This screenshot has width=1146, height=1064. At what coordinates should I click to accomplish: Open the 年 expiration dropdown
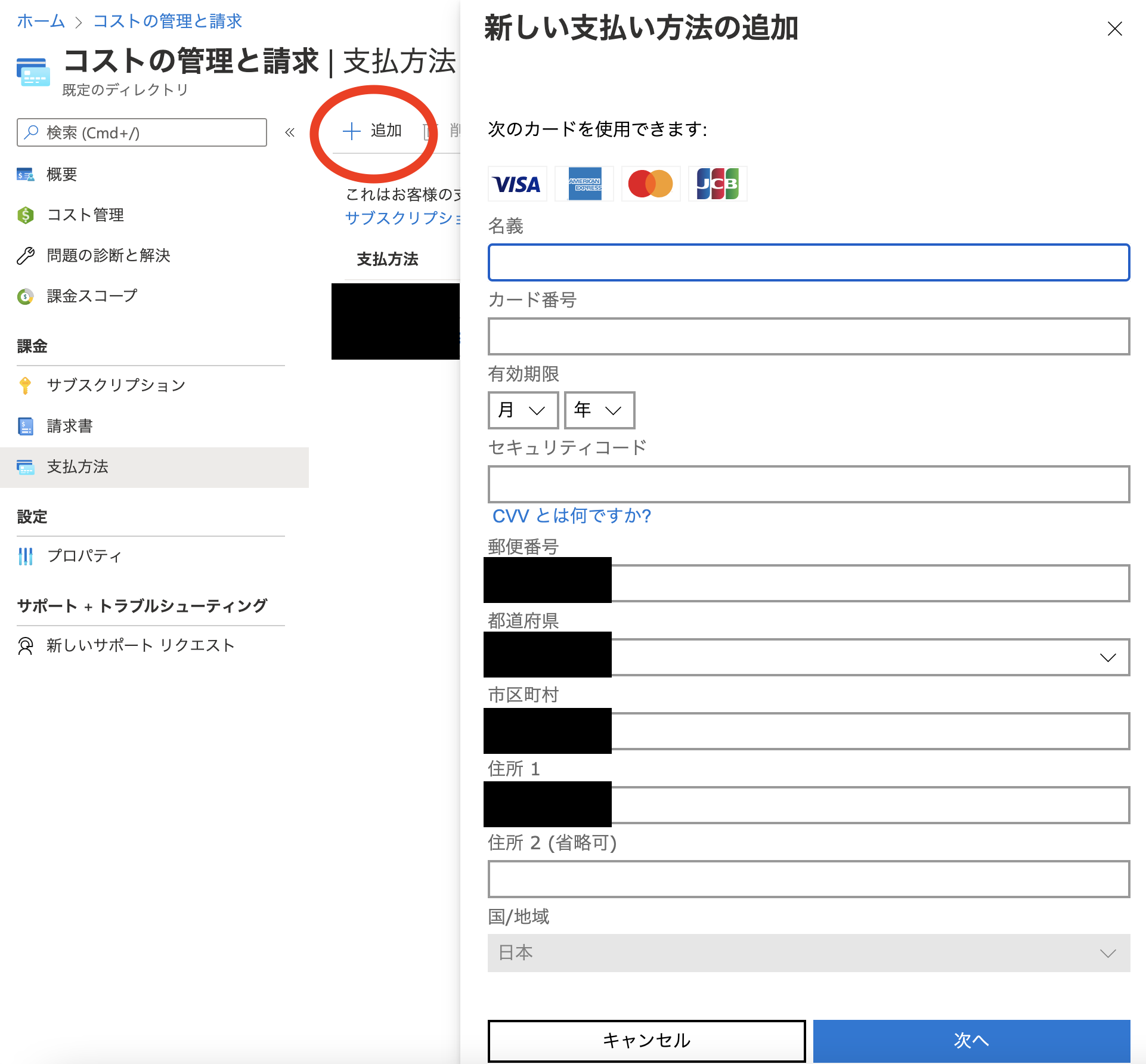pyautogui.click(x=599, y=410)
